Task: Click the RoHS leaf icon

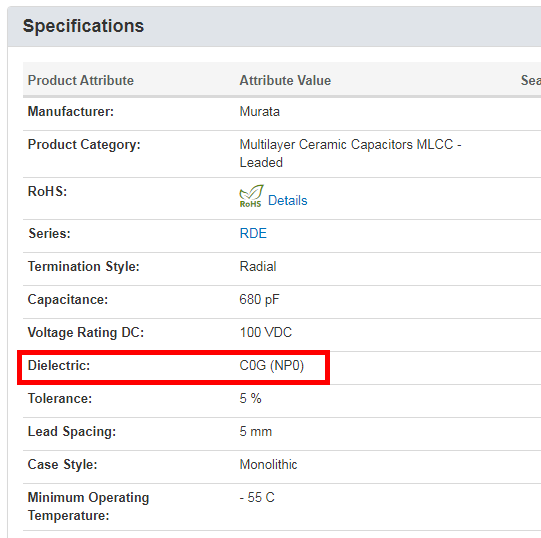Action: [x=252, y=196]
